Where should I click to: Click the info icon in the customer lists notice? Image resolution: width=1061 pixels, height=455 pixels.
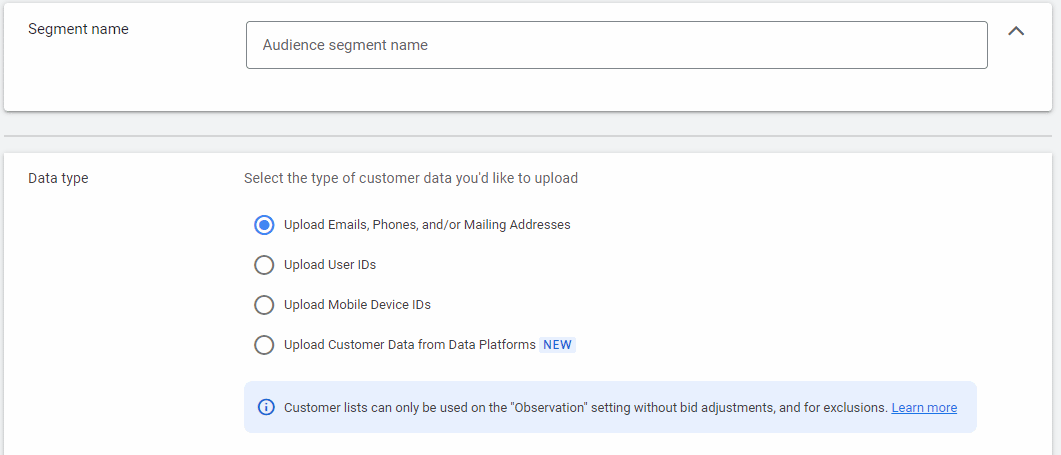click(266, 407)
